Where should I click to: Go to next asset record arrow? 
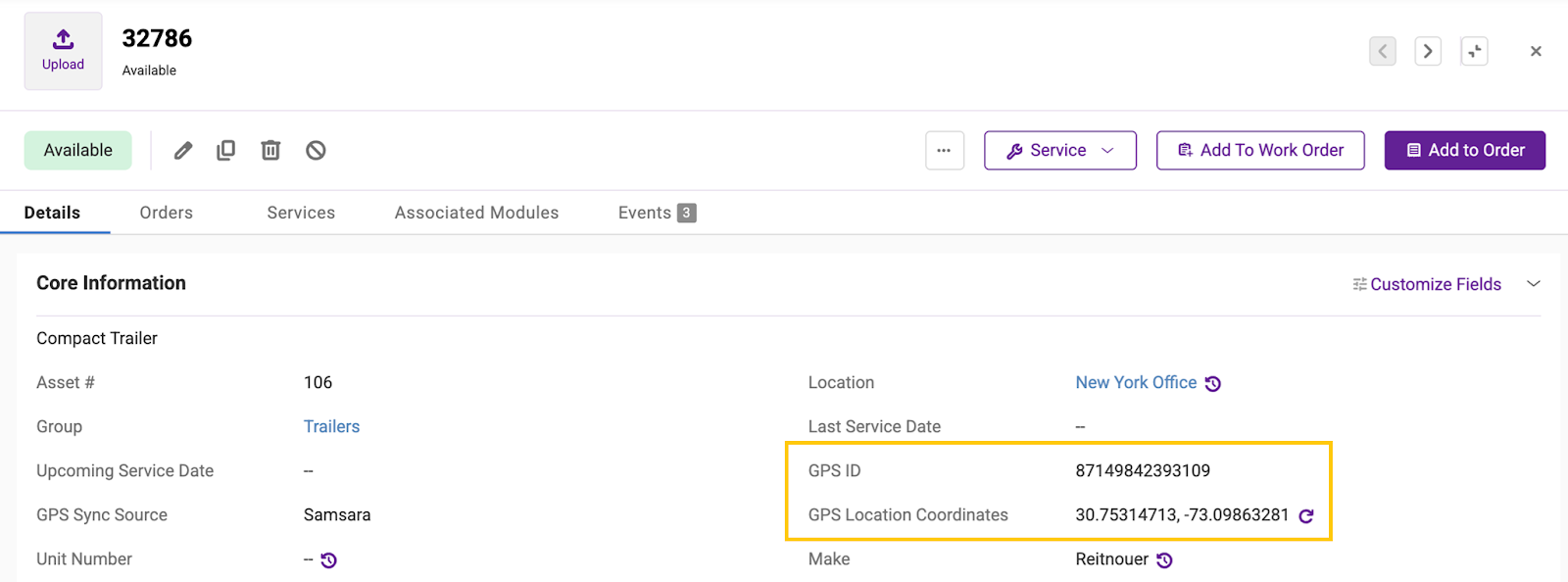(1428, 51)
